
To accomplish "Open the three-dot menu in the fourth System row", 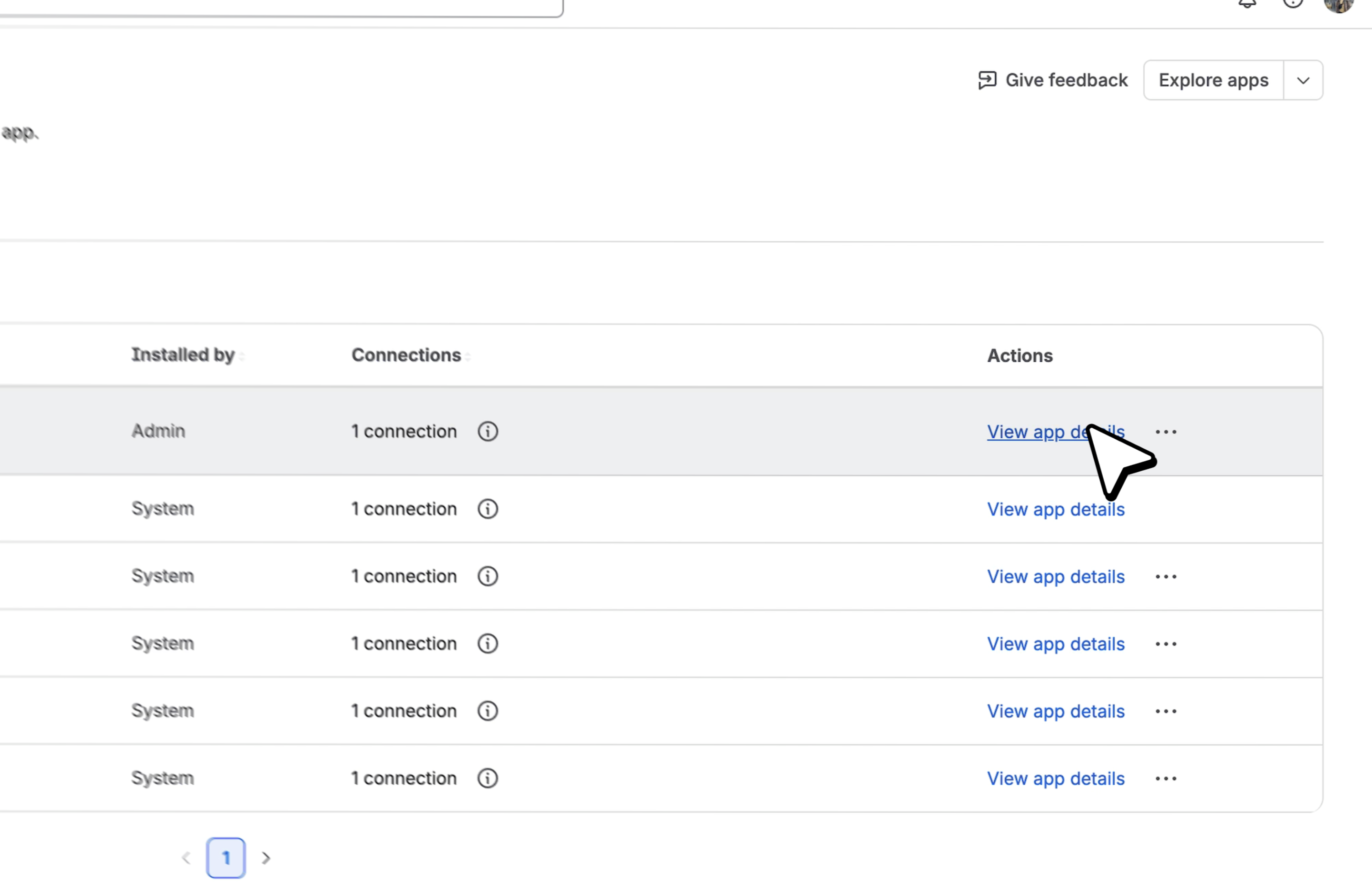I will tap(1166, 711).
